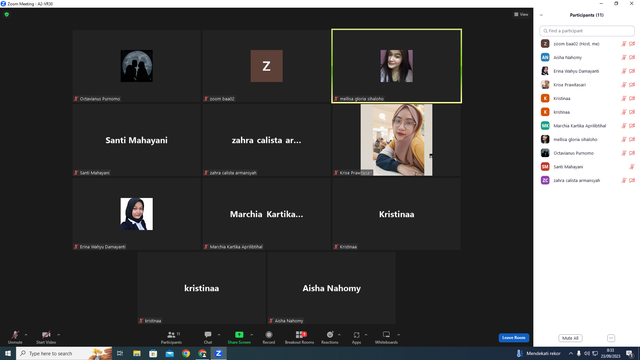Screen dimensions: 640x360
Task: Open Mail app from taskbar
Action: click(169, 353)
